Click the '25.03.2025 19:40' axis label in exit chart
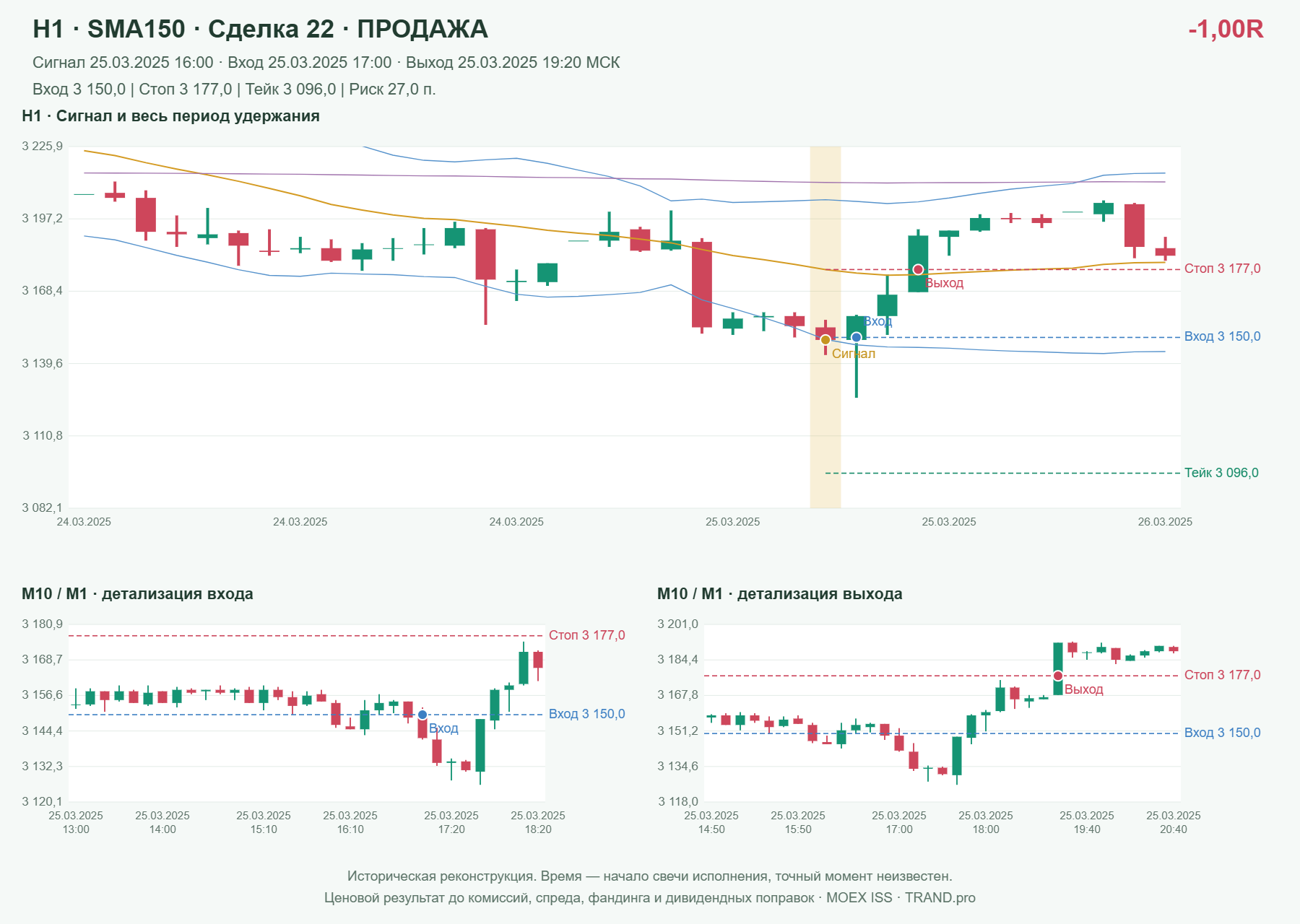 pos(1087,822)
